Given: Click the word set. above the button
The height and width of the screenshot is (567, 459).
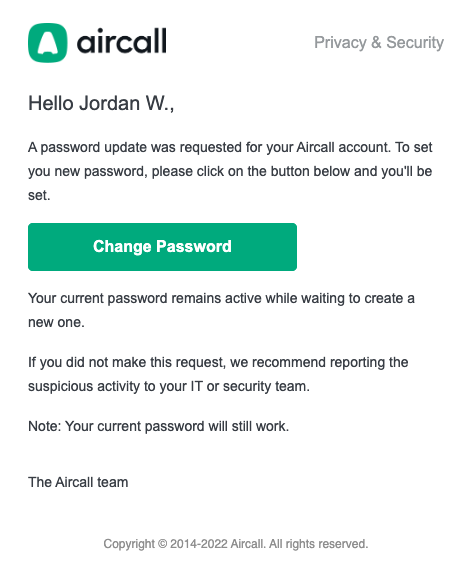Looking at the screenshot, I should [x=39, y=196].
